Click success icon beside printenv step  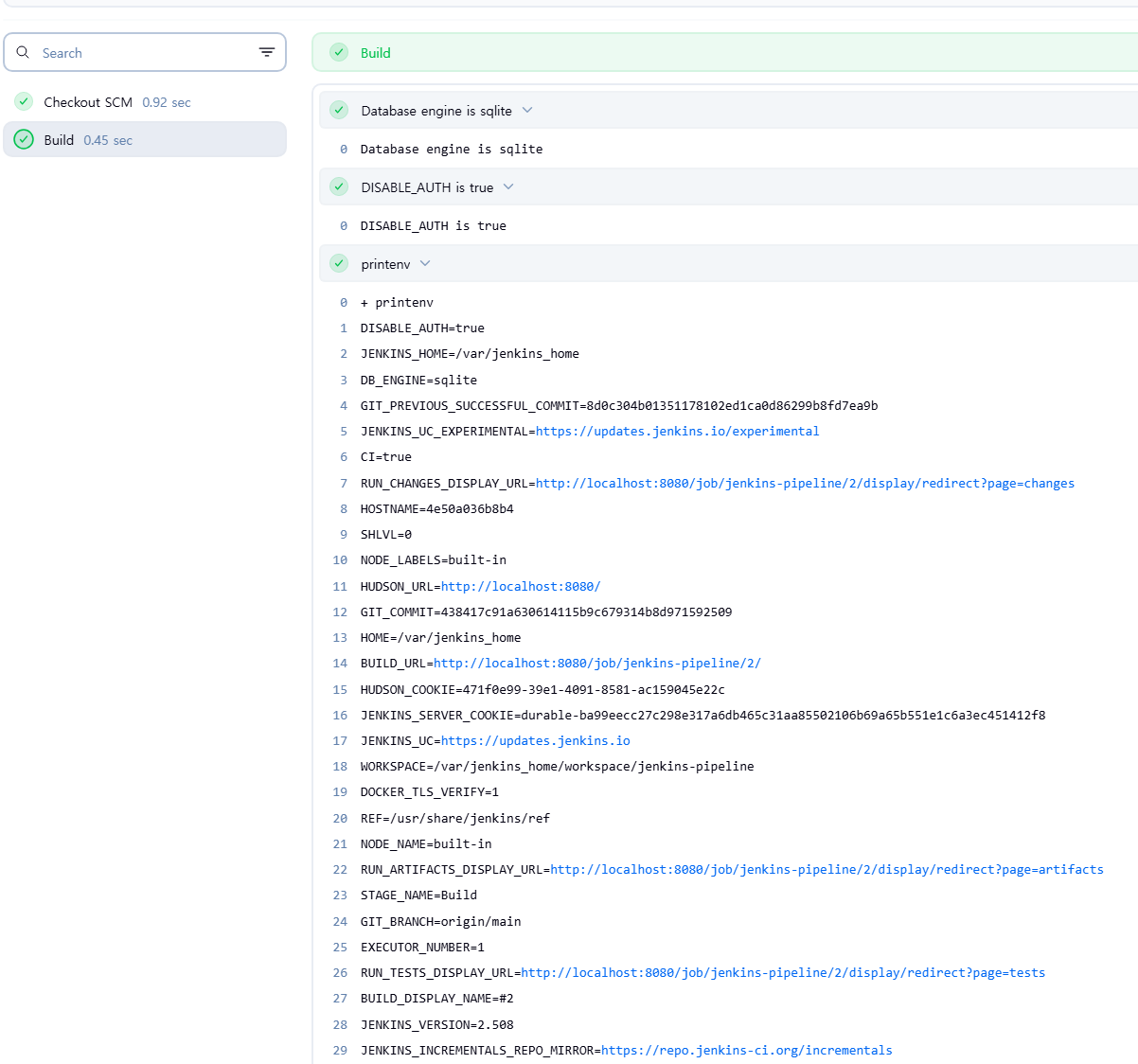click(x=339, y=263)
